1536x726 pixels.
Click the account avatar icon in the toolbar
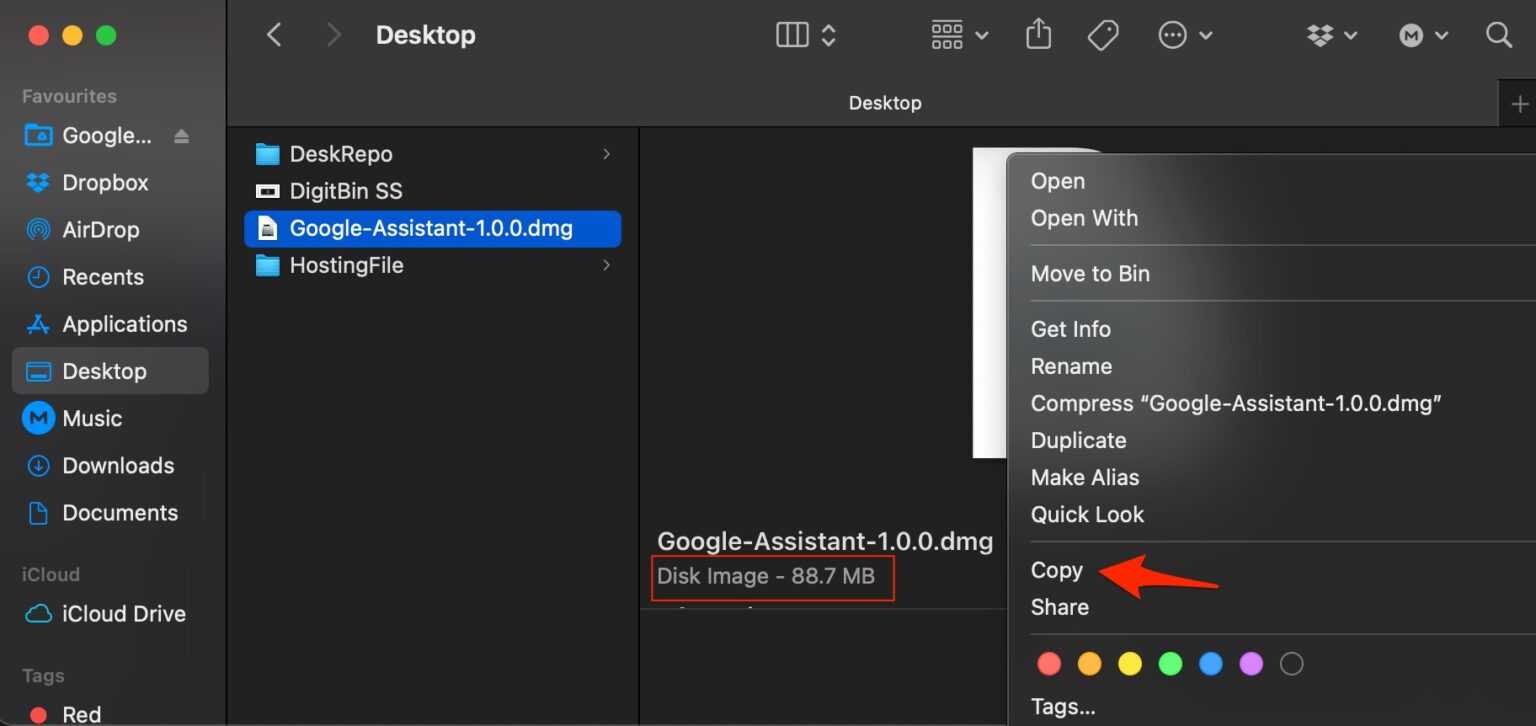(x=1411, y=35)
